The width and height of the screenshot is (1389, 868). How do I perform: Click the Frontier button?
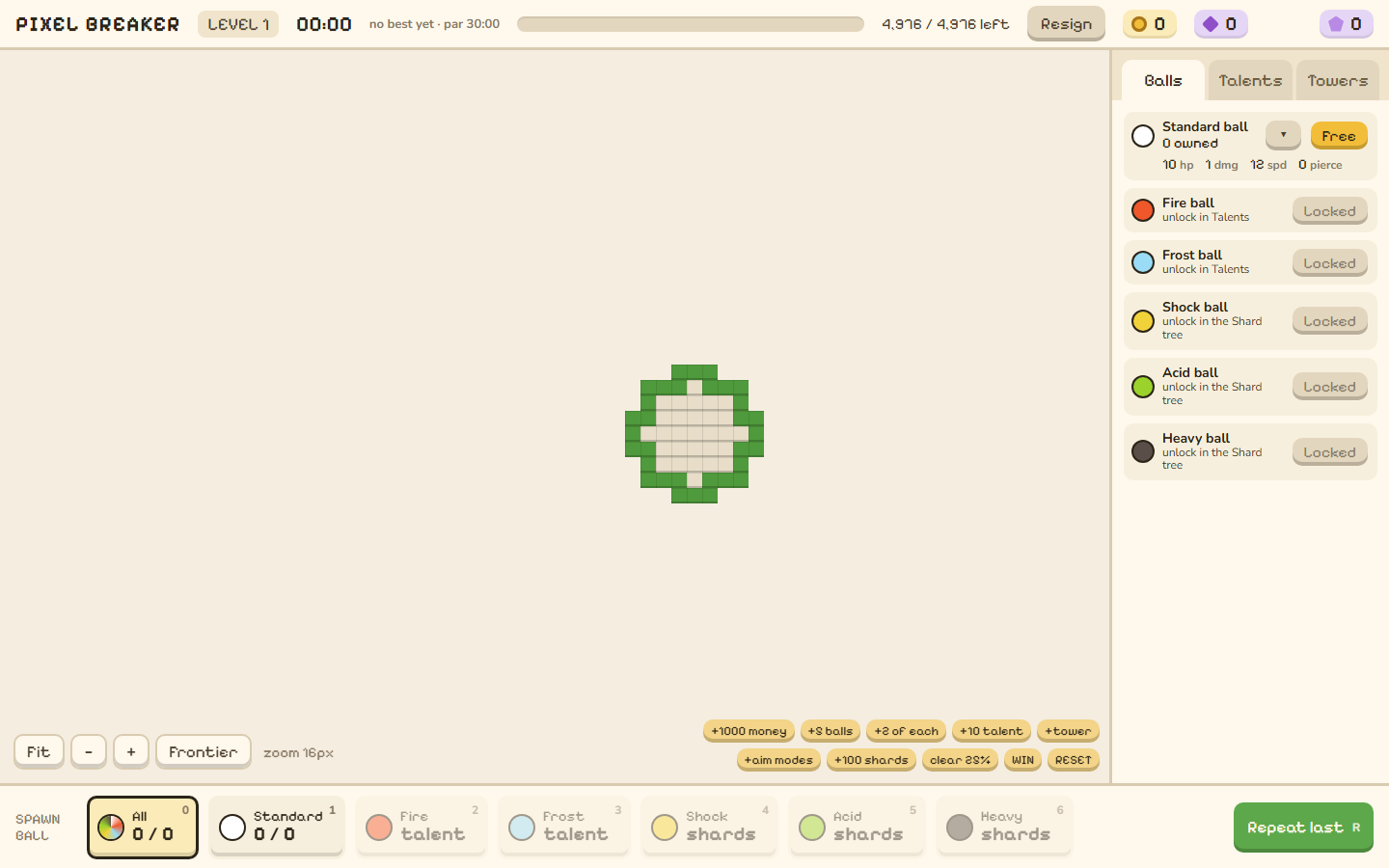pos(204,751)
